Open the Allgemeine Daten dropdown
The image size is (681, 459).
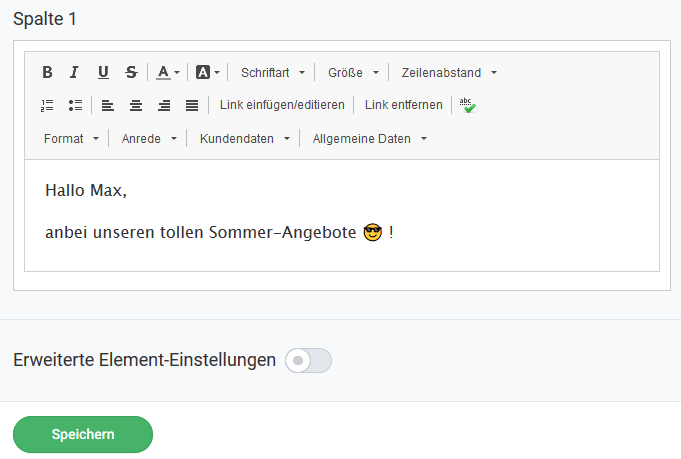[x=370, y=139]
